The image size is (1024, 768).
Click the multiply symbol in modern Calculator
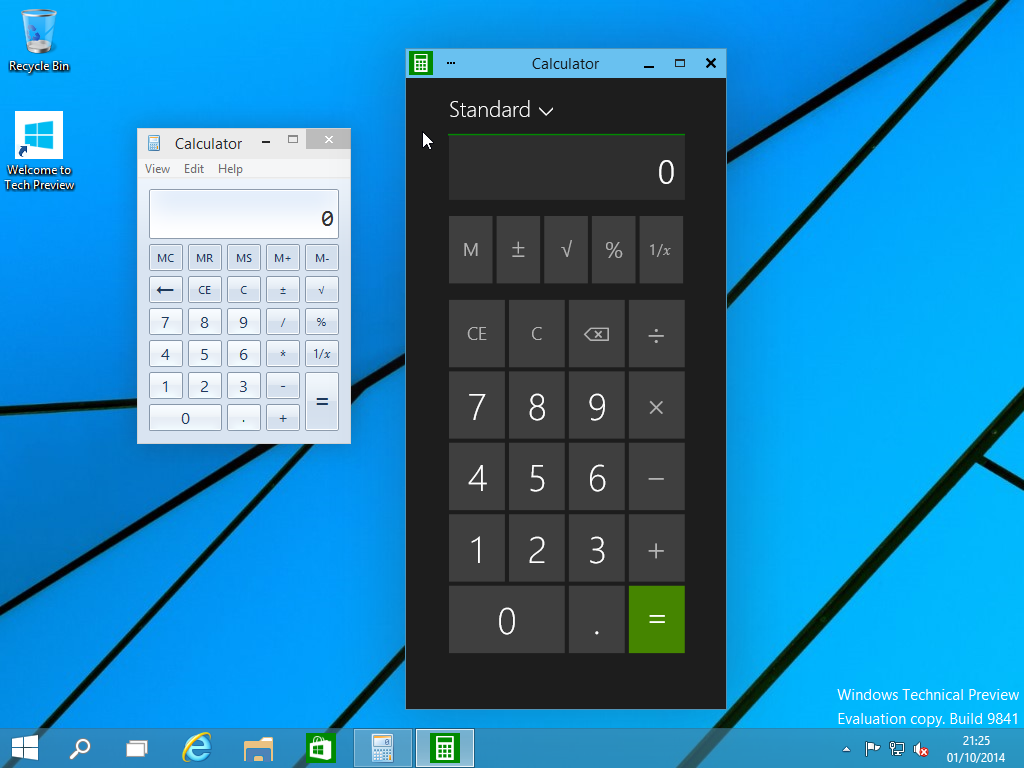pyautogui.click(x=656, y=406)
